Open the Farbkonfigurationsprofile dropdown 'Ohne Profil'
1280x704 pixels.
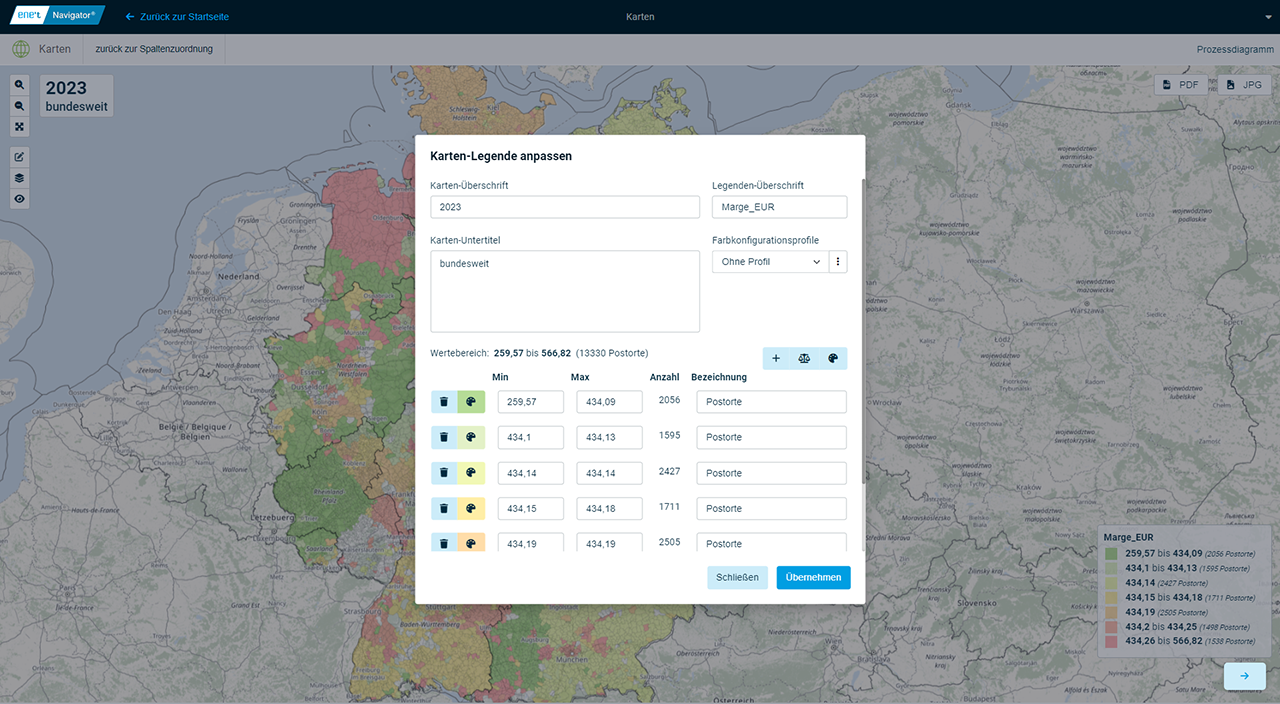click(x=770, y=262)
